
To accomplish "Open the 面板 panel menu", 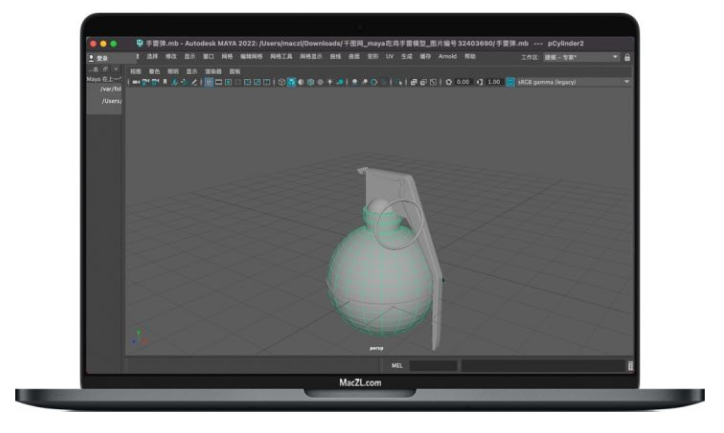I will (x=235, y=72).
